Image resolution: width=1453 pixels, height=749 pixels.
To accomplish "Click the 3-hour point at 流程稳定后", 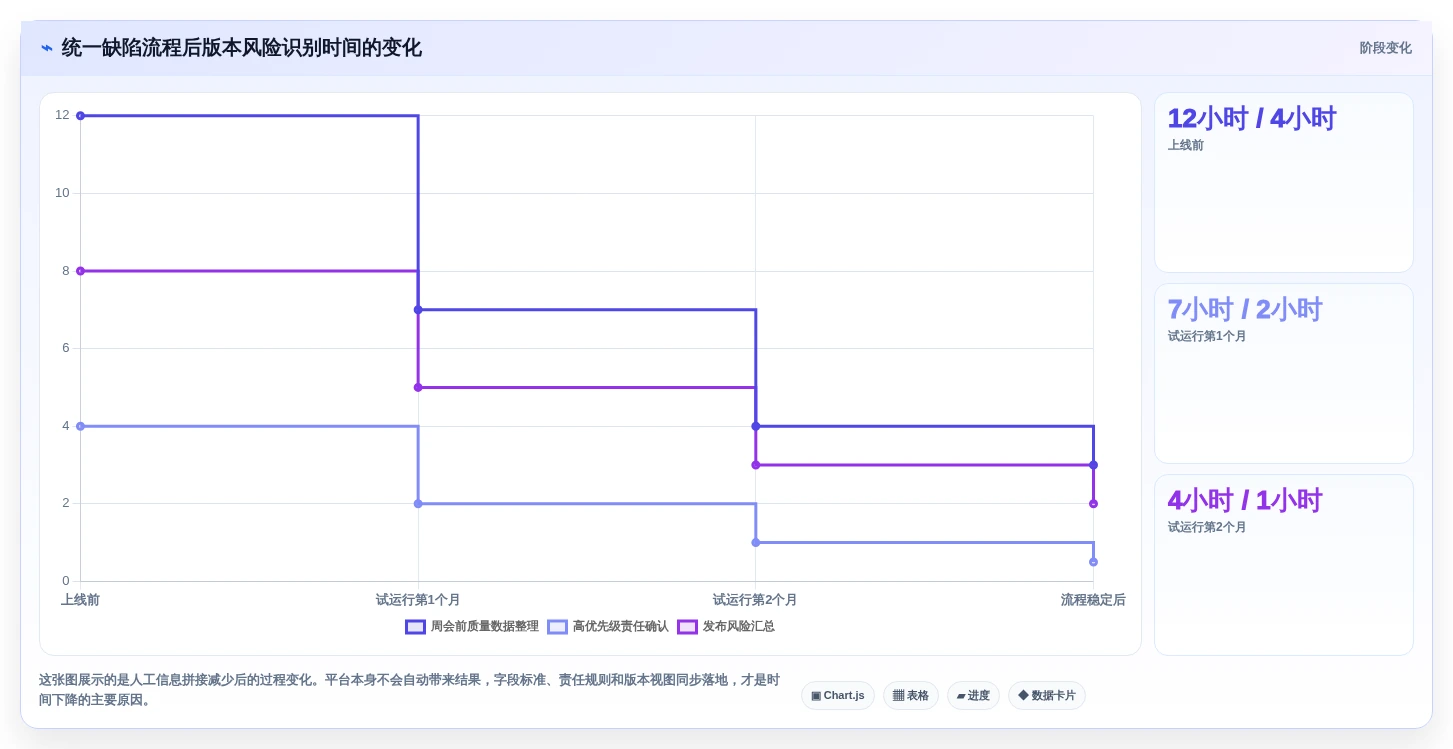I will coord(1093,465).
